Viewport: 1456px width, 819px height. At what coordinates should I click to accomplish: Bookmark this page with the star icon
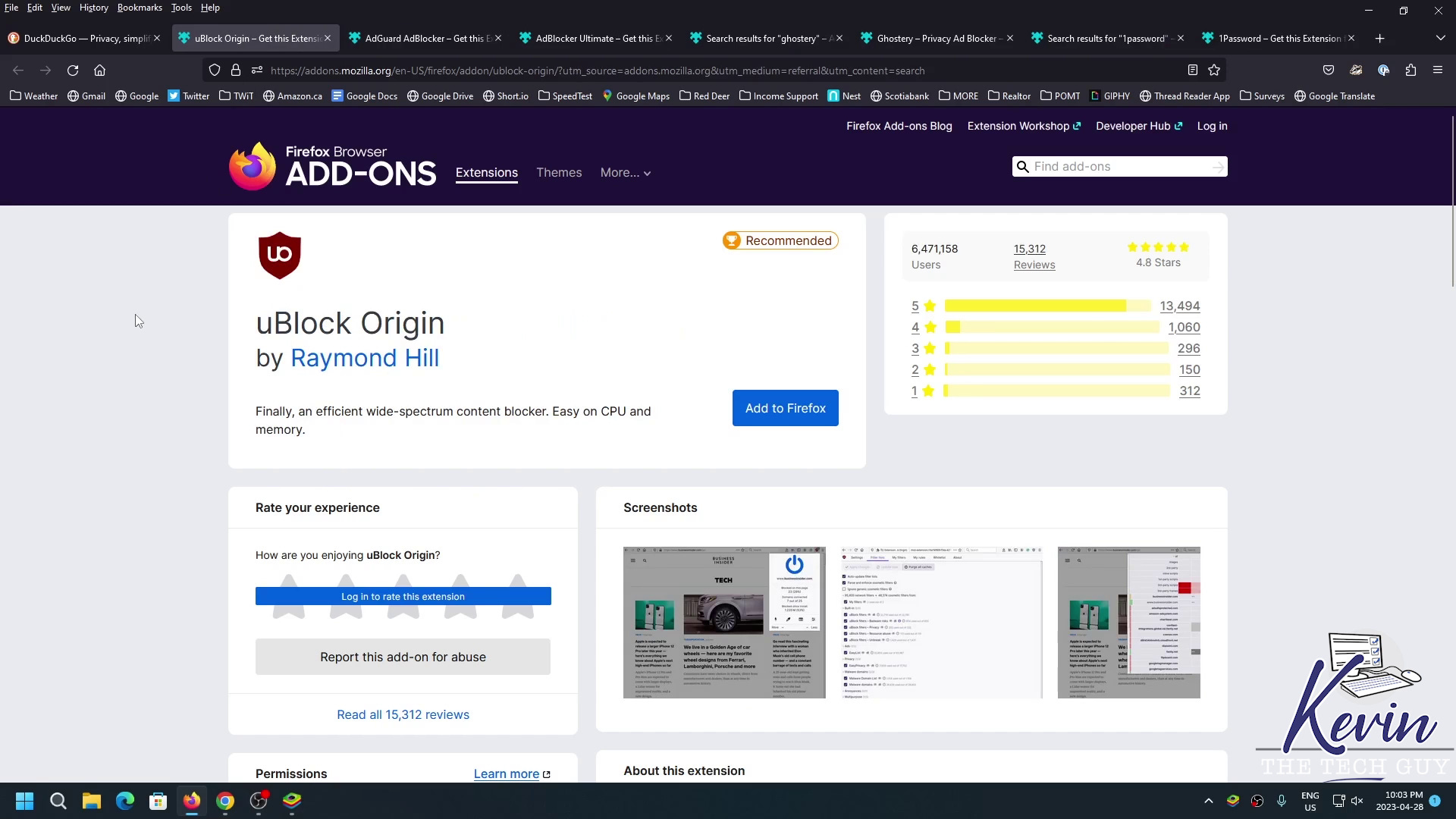(1214, 71)
